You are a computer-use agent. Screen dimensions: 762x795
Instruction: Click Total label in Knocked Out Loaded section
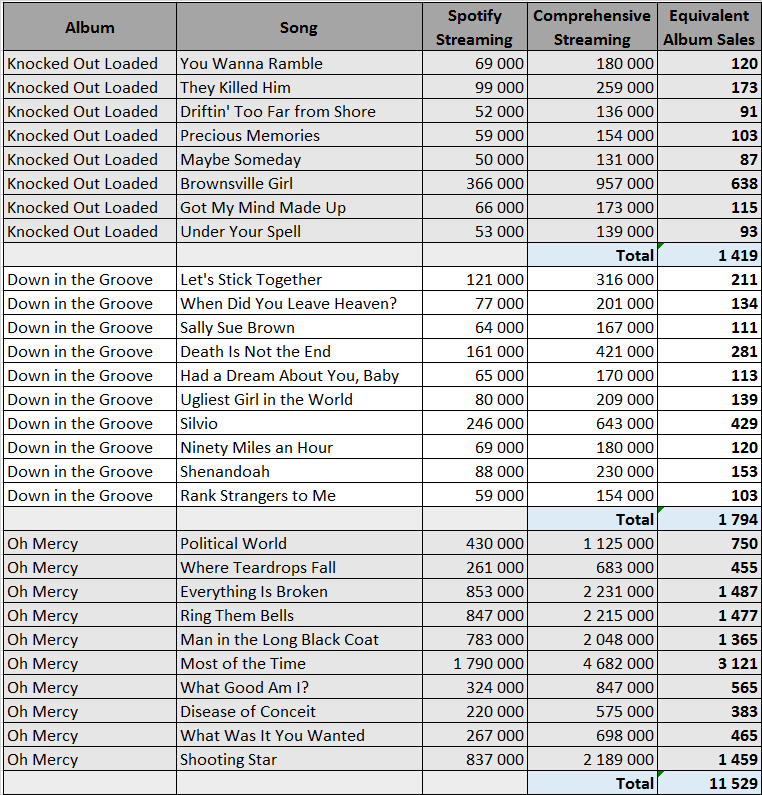pyautogui.click(x=592, y=255)
